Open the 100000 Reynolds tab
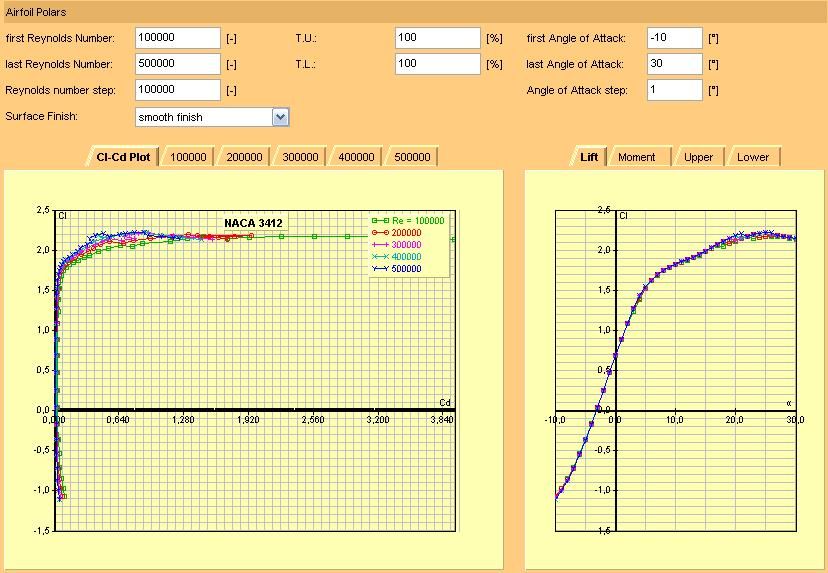The height and width of the screenshot is (573, 828). coord(188,157)
